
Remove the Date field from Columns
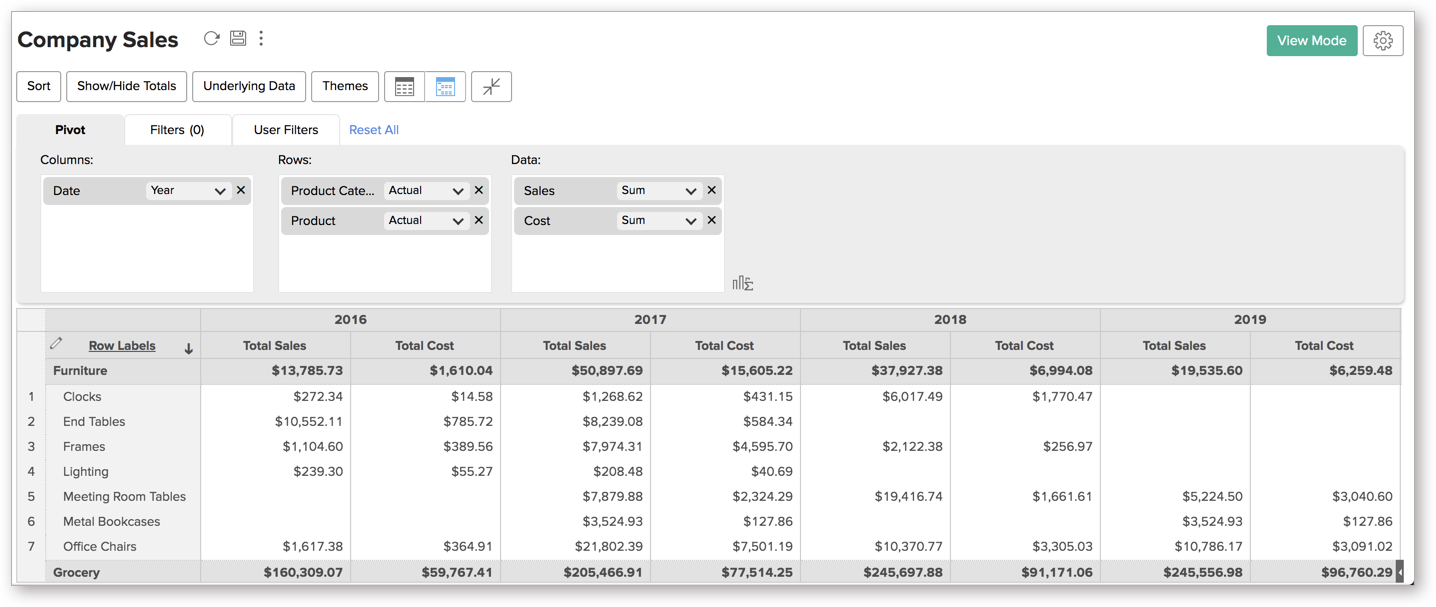click(241, 190)
